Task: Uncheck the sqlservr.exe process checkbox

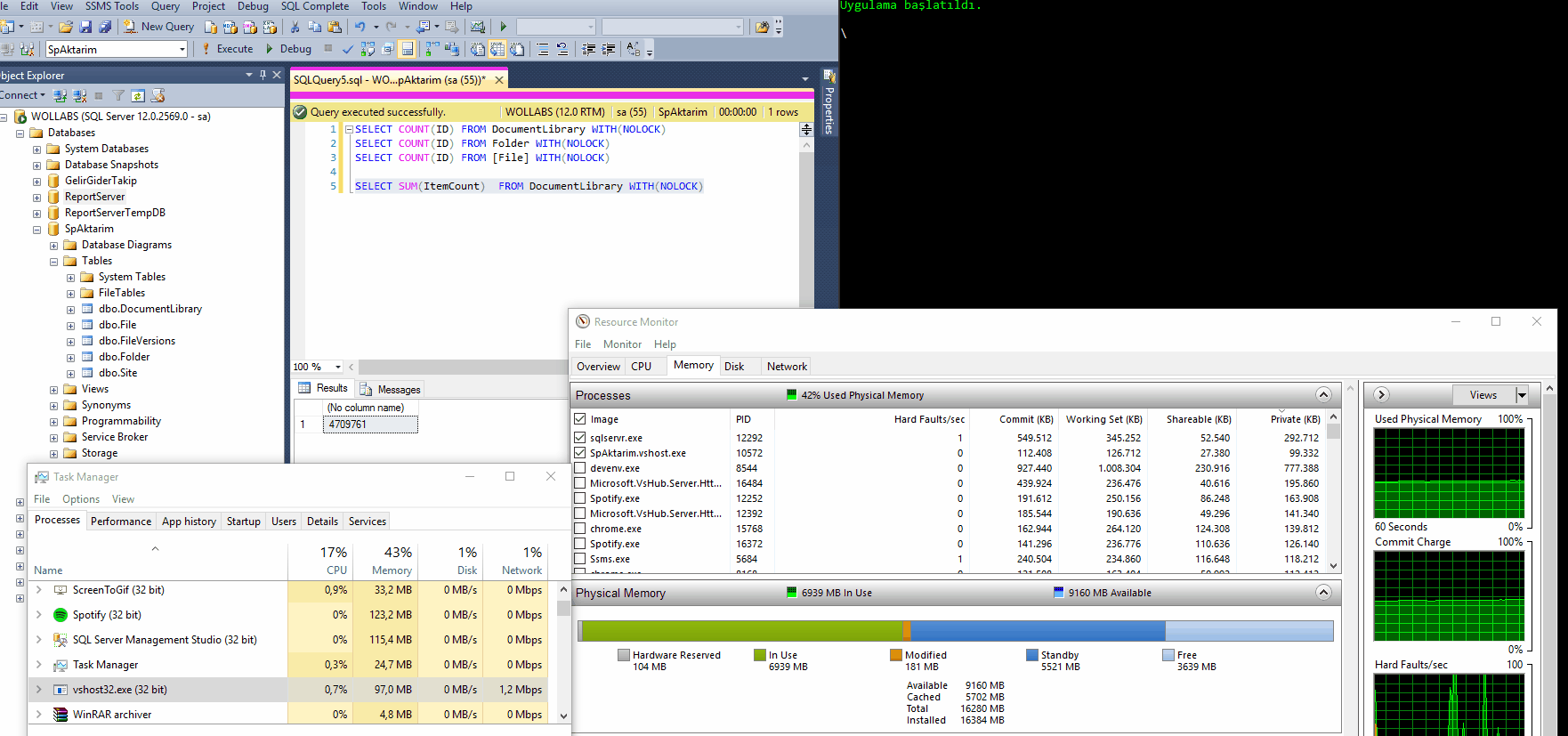Action: click(580, 438)
